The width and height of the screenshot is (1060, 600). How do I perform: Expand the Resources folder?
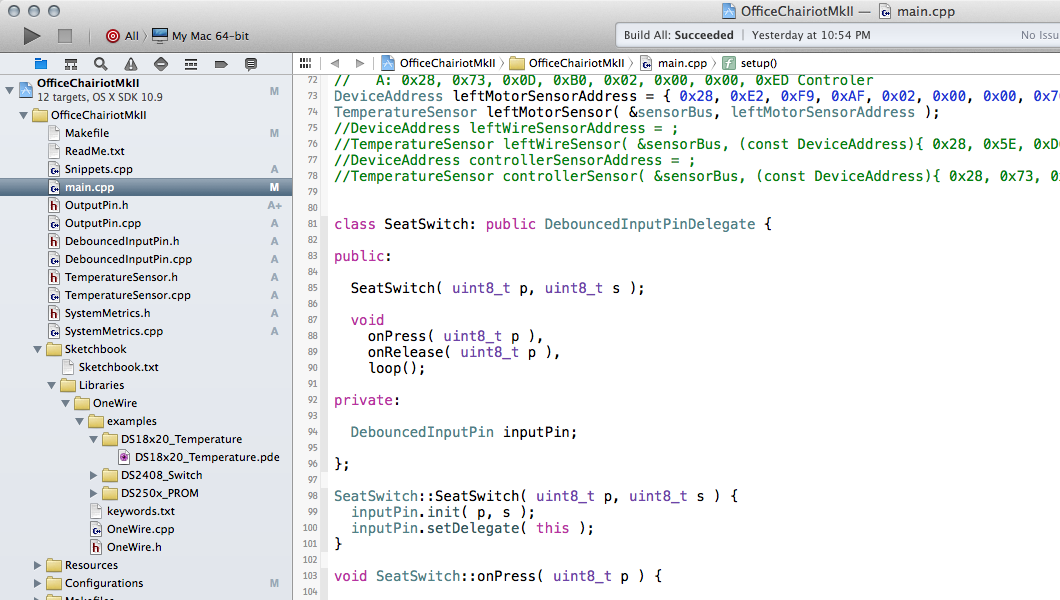point(38,565)
